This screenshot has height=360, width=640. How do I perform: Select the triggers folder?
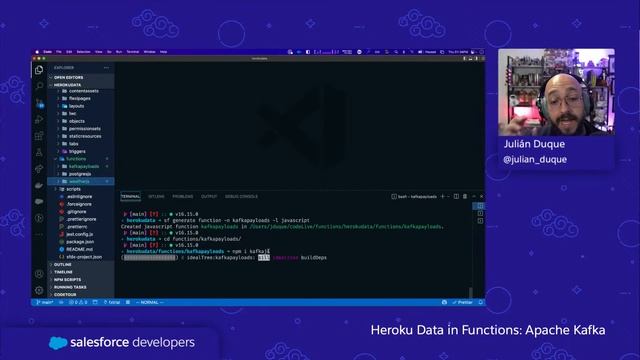pos(81,151)
